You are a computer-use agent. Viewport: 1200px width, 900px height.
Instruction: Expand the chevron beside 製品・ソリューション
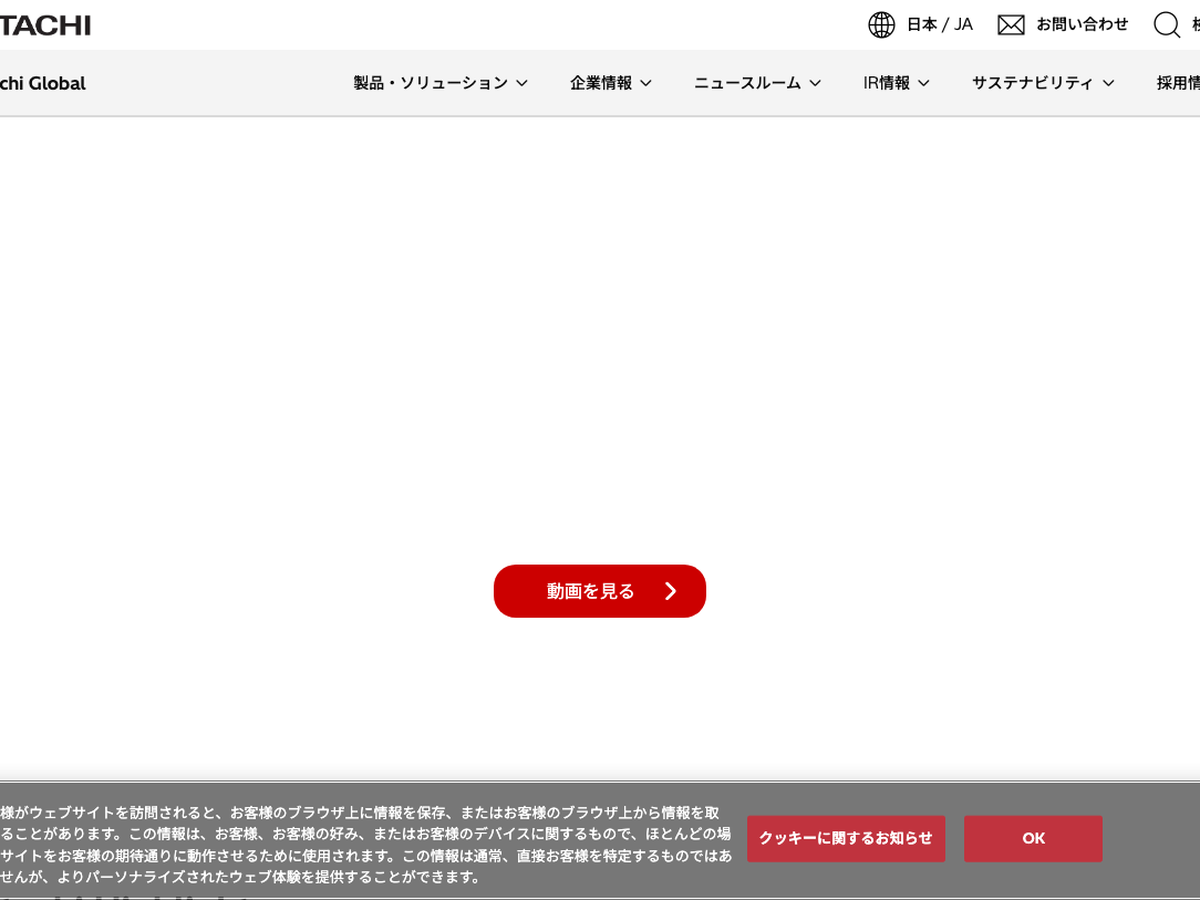[522, 84]
